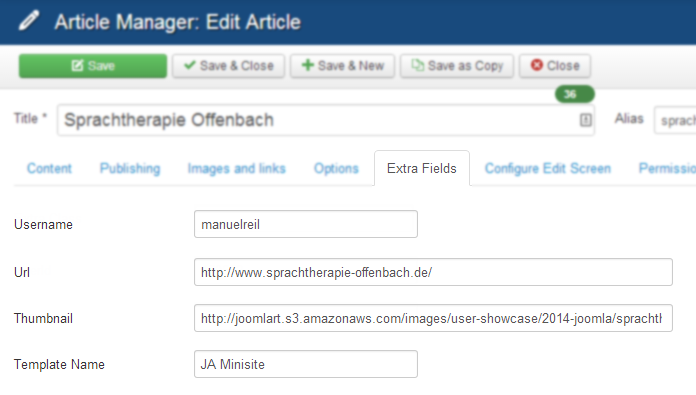
Task: Click the green Save button
Action: [93, 66]
